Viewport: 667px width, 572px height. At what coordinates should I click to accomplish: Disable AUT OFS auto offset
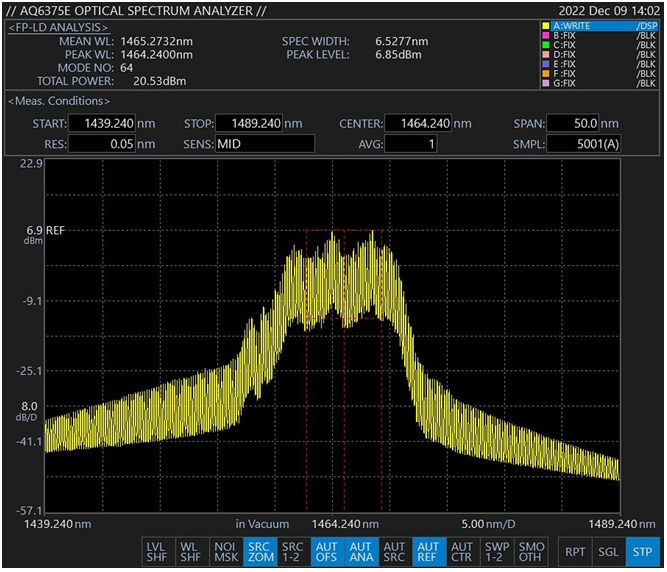(328, 552)
